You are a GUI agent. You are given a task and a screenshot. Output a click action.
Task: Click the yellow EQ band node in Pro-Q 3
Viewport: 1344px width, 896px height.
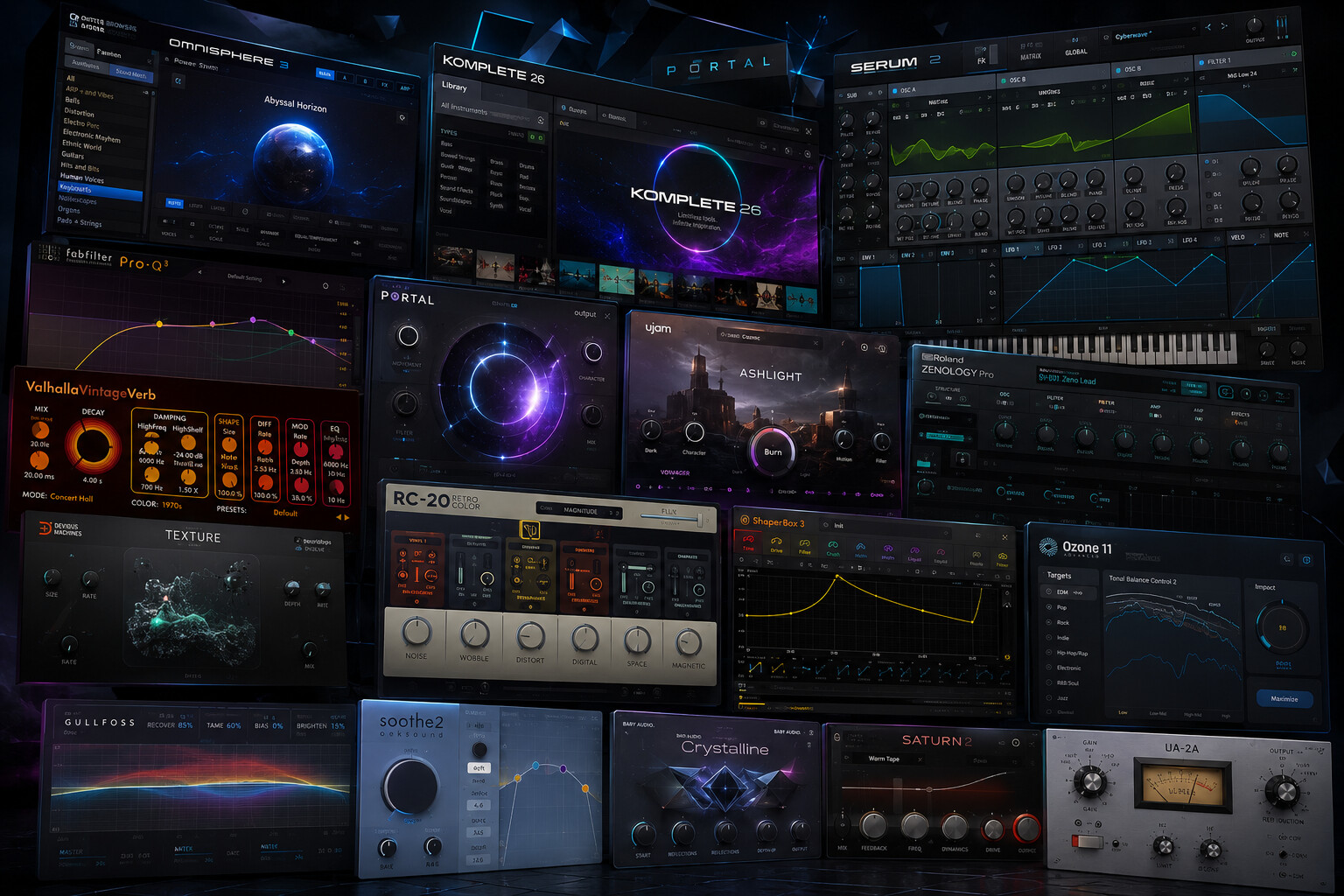159,324
